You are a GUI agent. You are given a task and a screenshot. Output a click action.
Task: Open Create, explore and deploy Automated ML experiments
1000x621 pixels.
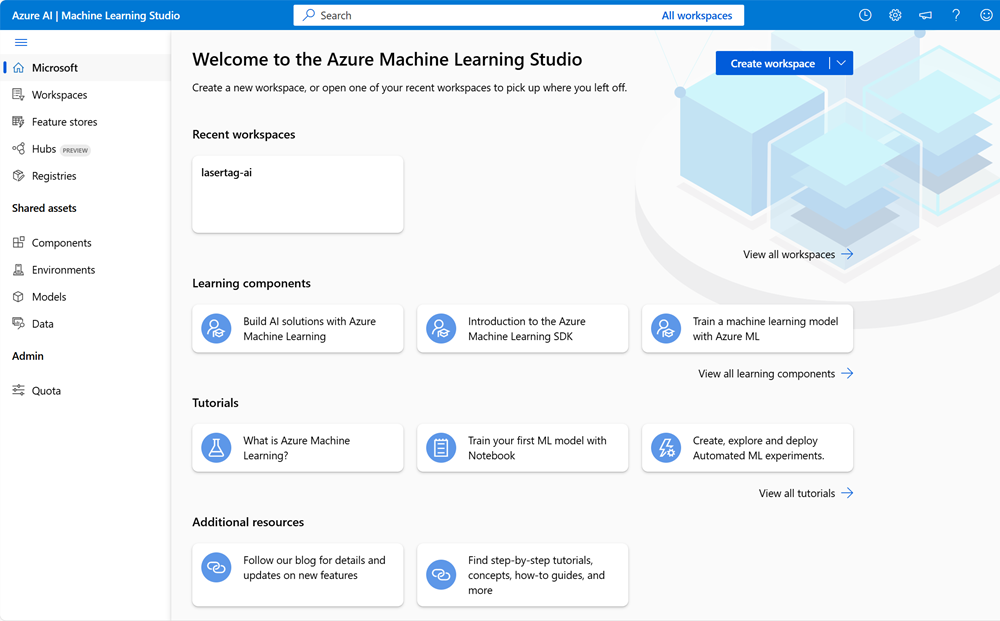tap(747, 448)
